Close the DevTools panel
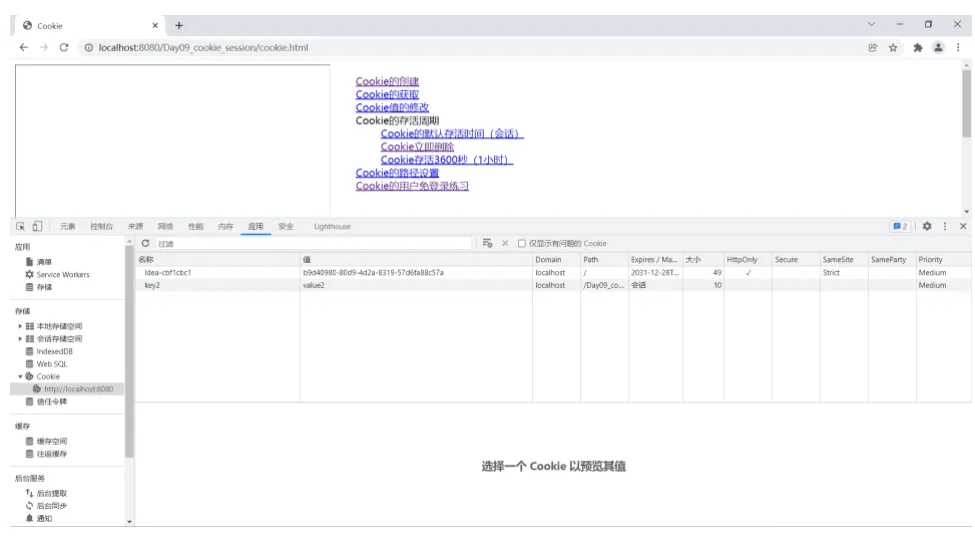The image size is (975, 546). point(963,226)
